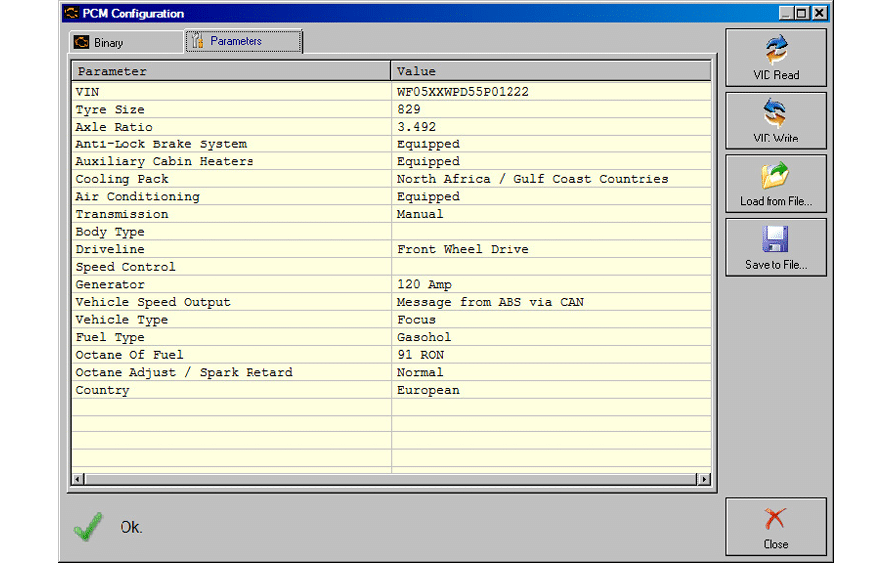Click the Axle Ratio value 3.492

pyautogui.click(x=416, y=127)
